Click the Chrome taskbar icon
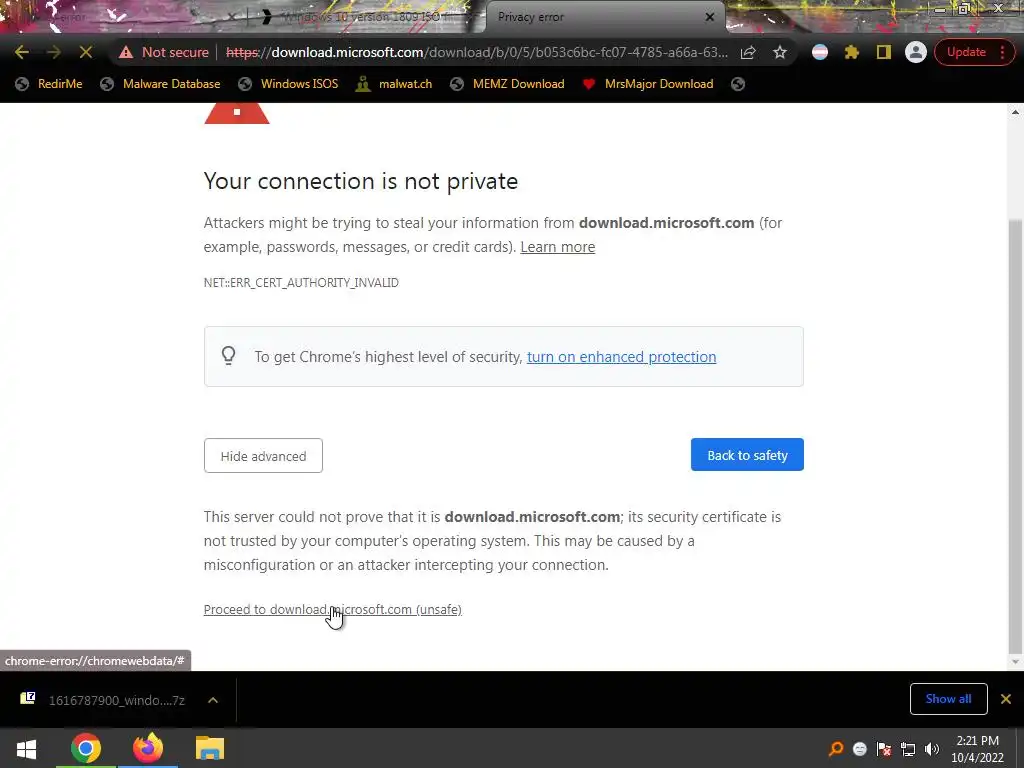The height and width of the screenshot is (768, 1024). click(x=86, y=748)
